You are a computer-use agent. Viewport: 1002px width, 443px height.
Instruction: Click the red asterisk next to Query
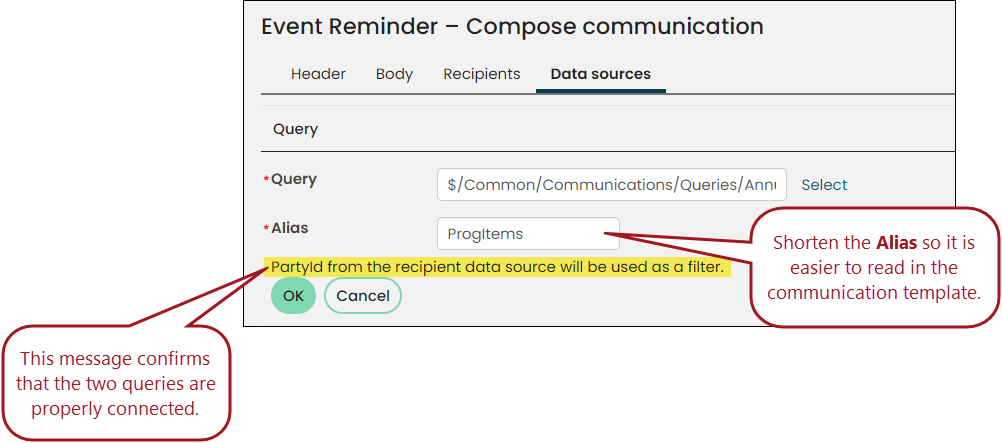(266, 180)
